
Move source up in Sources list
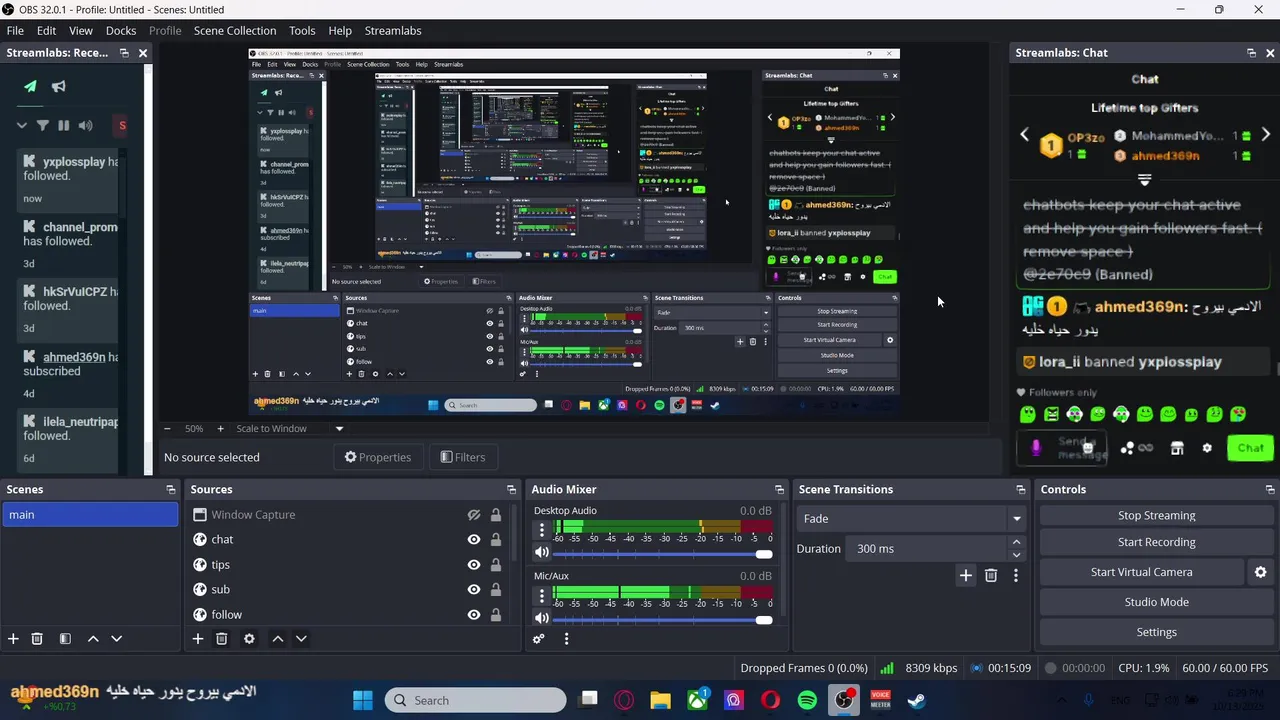pyautogui.click(x=278, y=638)
